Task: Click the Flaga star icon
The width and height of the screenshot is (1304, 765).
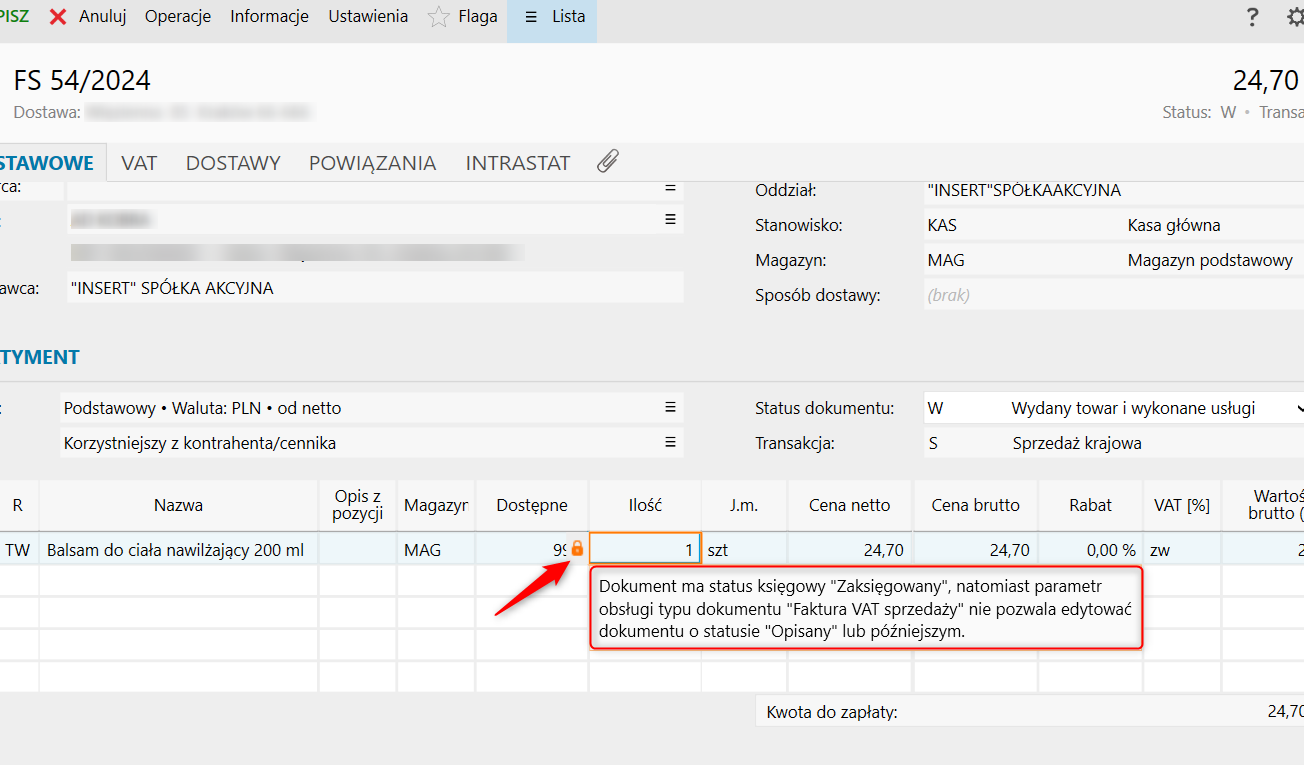Action: point(438,17)
